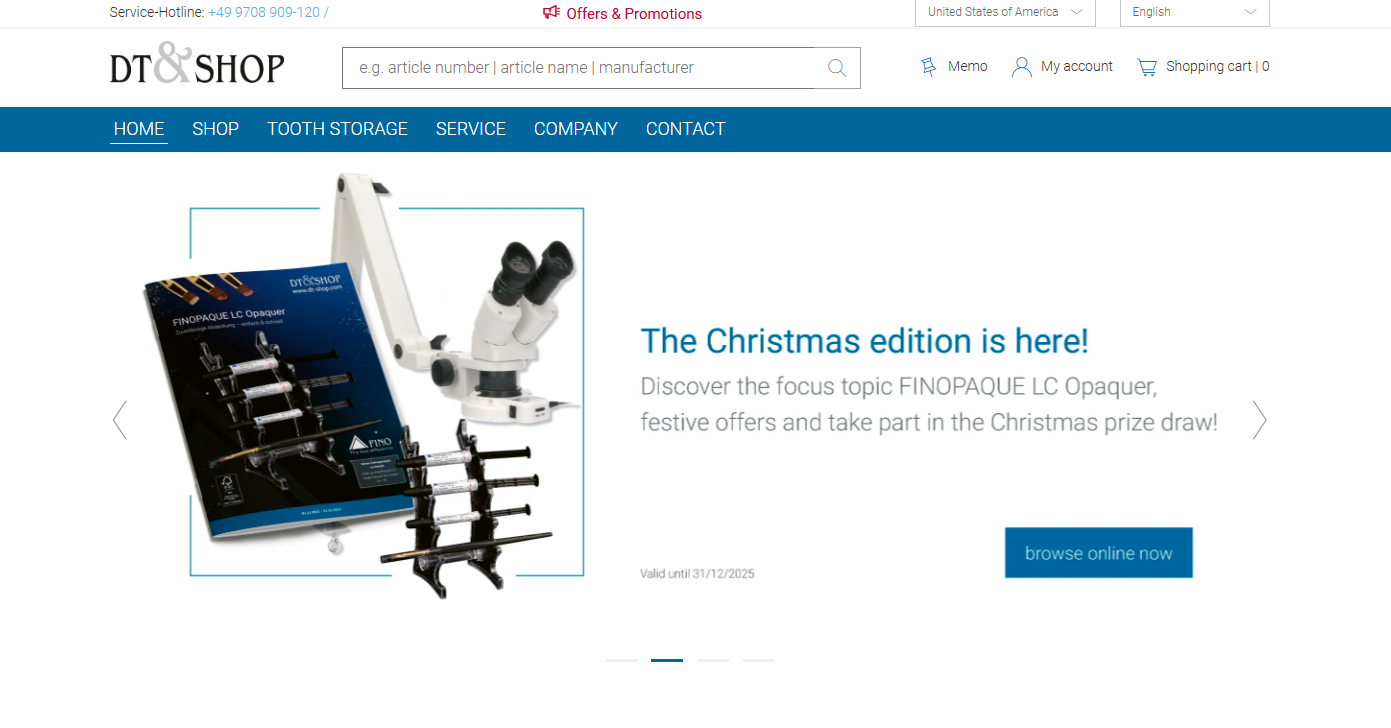
Task: Advance carousel with right arrow
Action: (1259, 420)
